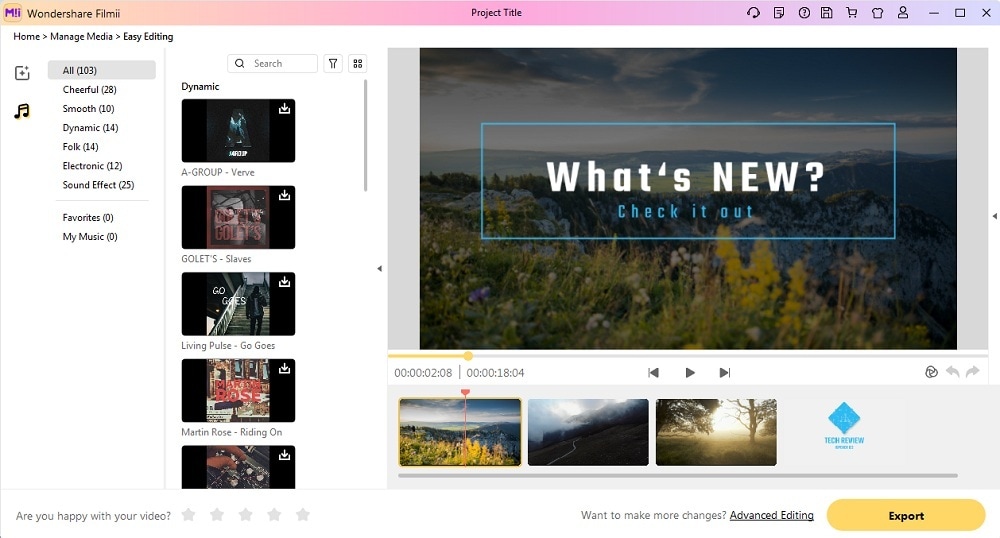This screenshot has width=1000, height=538.
Task: Click the Search music field
Action: pyautogui.click(x=272, y=63)
